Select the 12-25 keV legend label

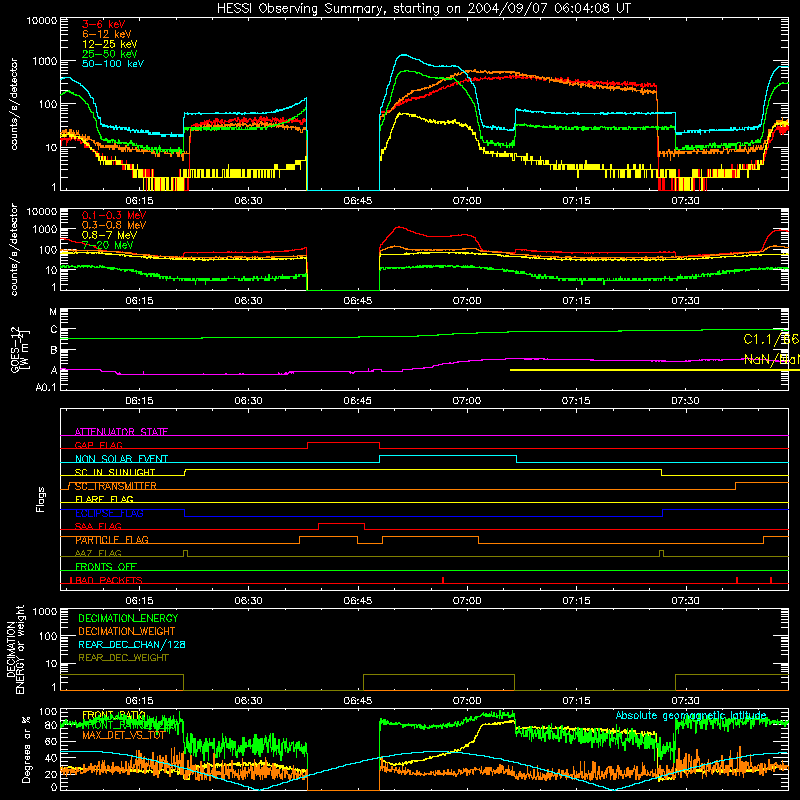tap(109, 44)
